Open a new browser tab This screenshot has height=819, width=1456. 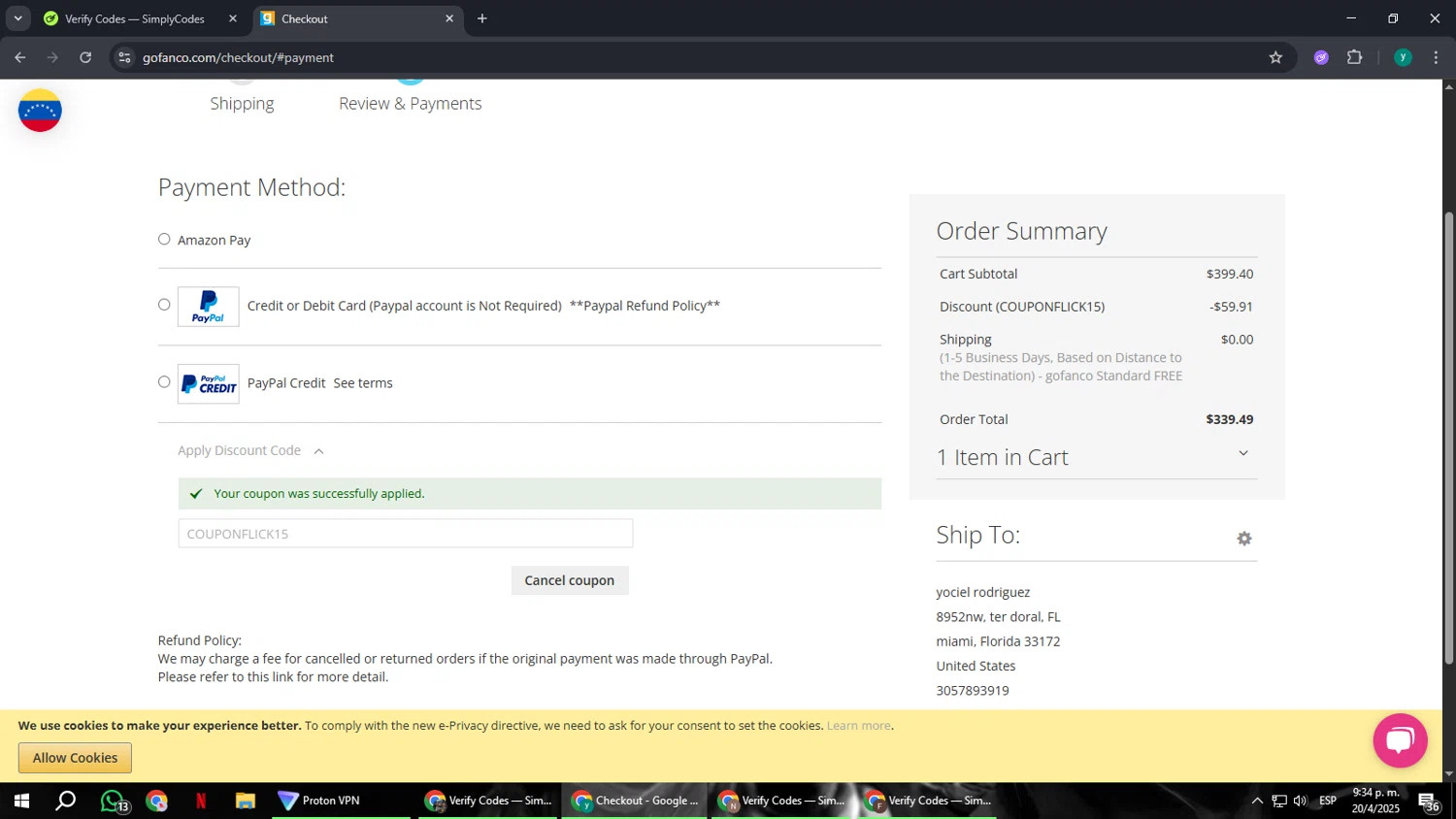click(x=482, y=18)
